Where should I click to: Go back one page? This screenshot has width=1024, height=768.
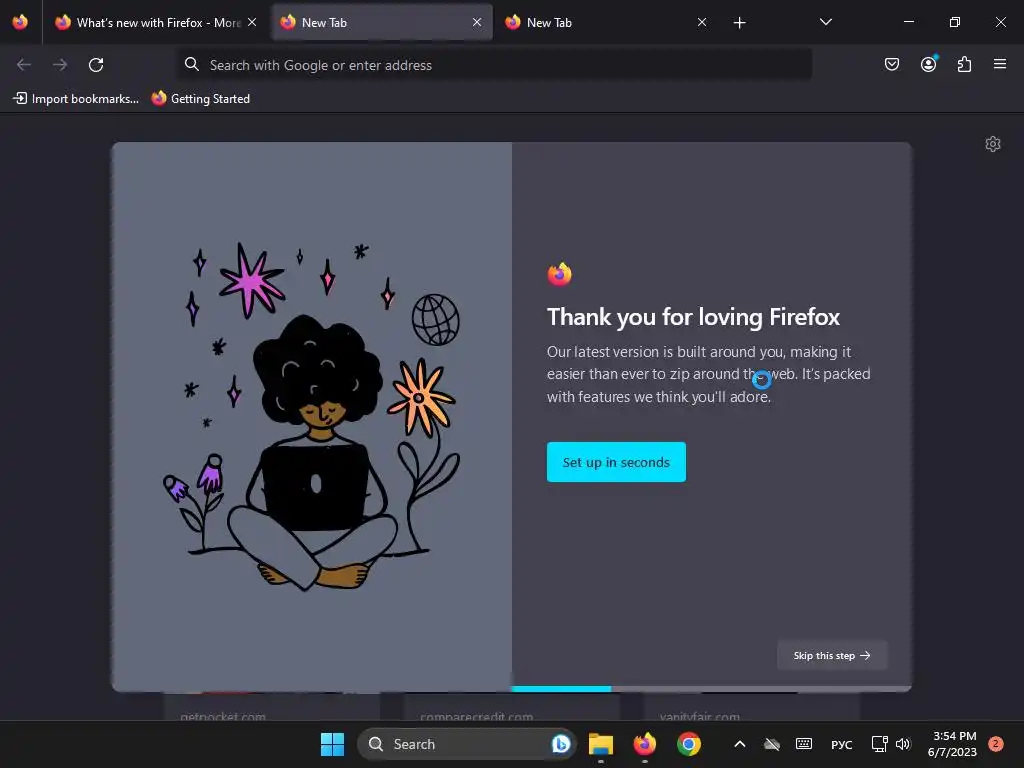click(x=24, y=65)
